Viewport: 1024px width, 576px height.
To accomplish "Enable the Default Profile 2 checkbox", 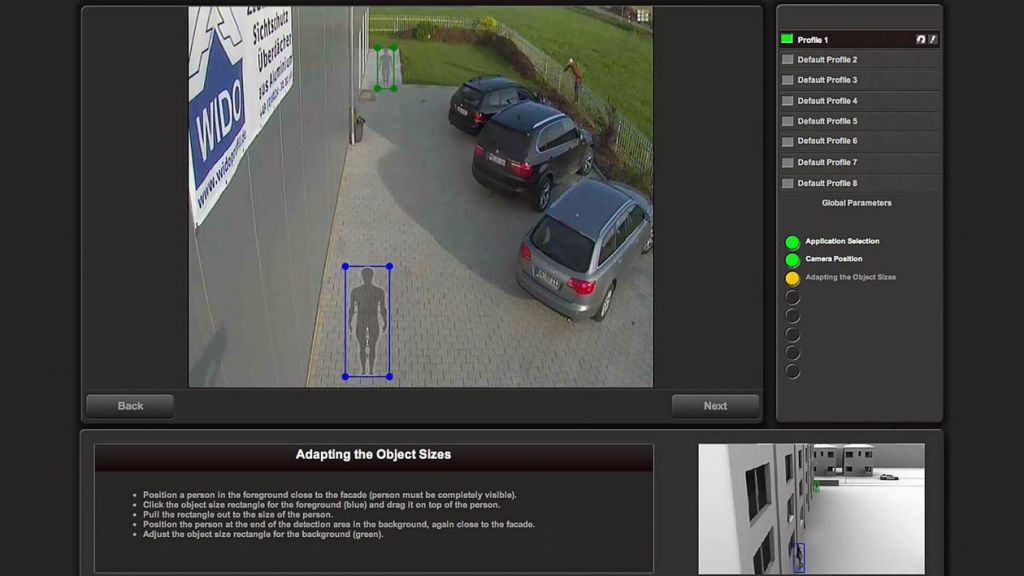I will [787, 60].
